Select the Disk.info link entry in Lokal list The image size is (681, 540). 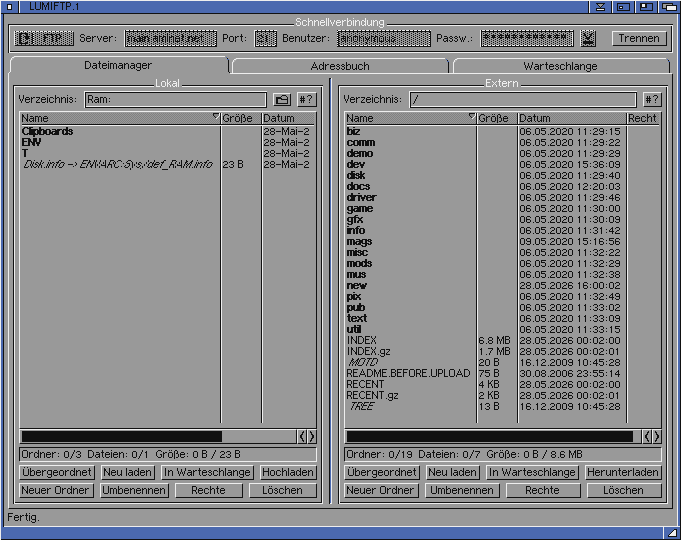[x=168, y=164]
